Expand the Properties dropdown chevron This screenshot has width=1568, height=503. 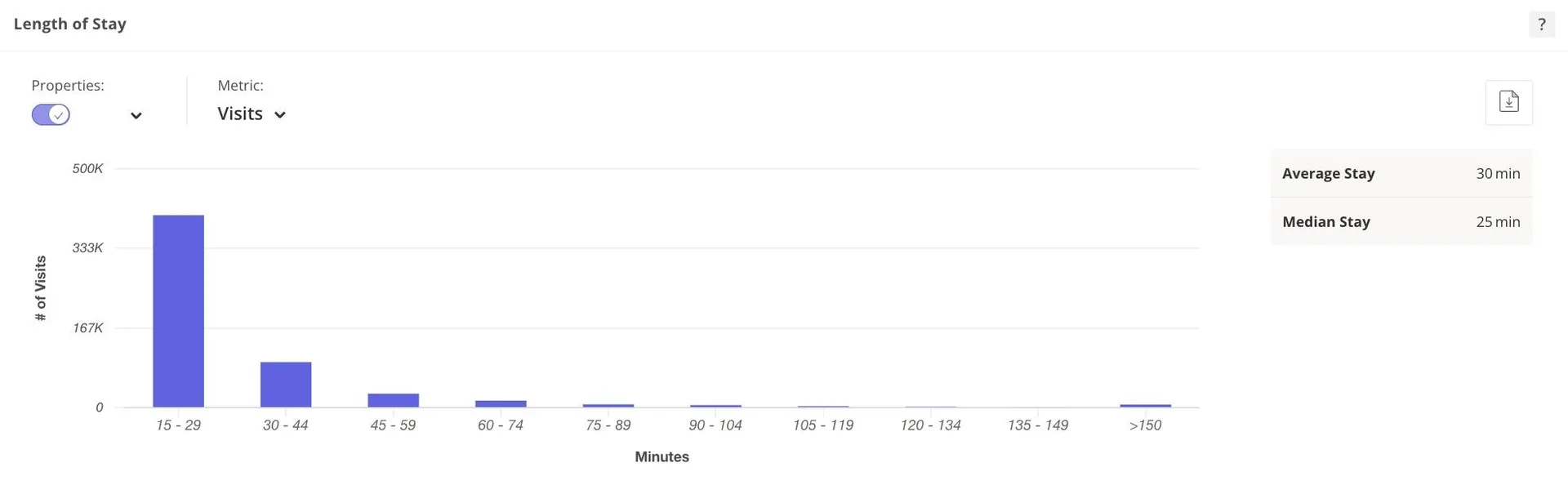click(136, 115)
